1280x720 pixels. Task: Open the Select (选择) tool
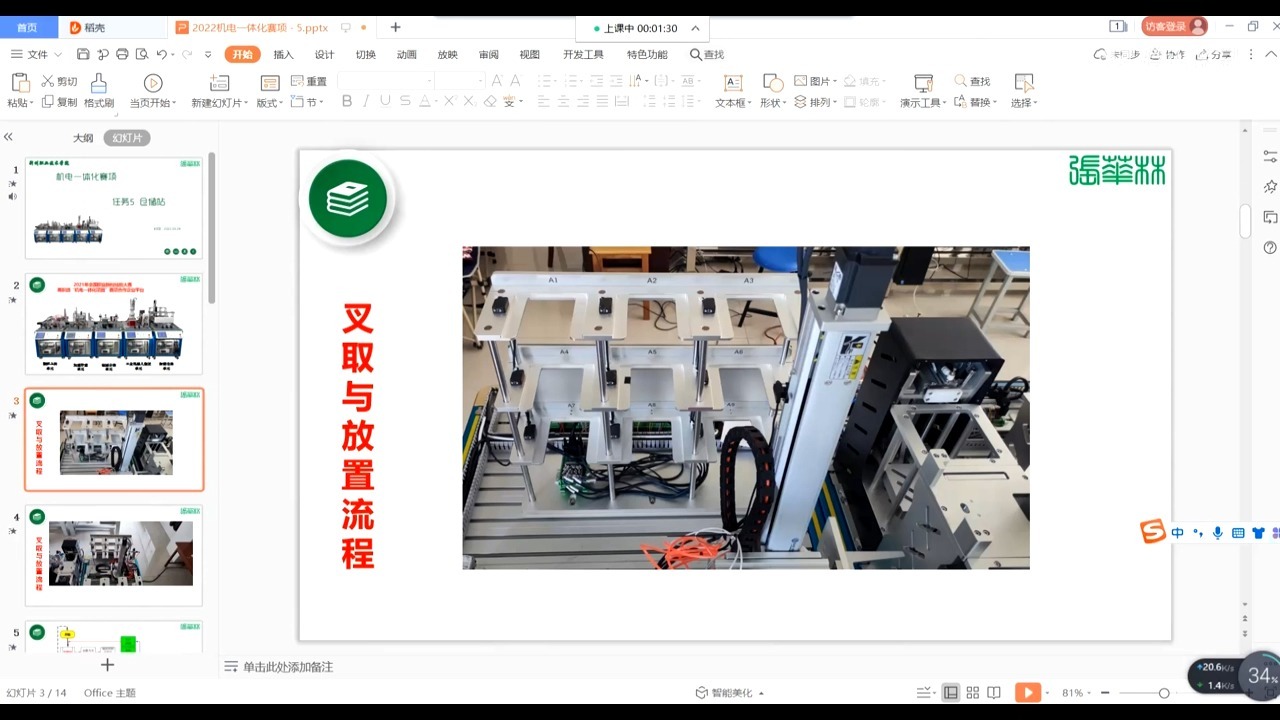pos(1024,90)
